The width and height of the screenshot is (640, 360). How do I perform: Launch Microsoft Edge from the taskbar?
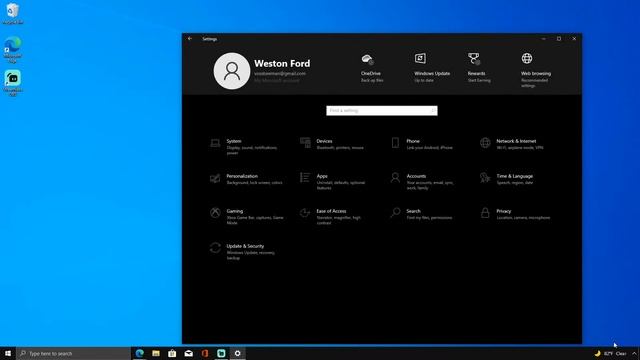pos(140,353)
